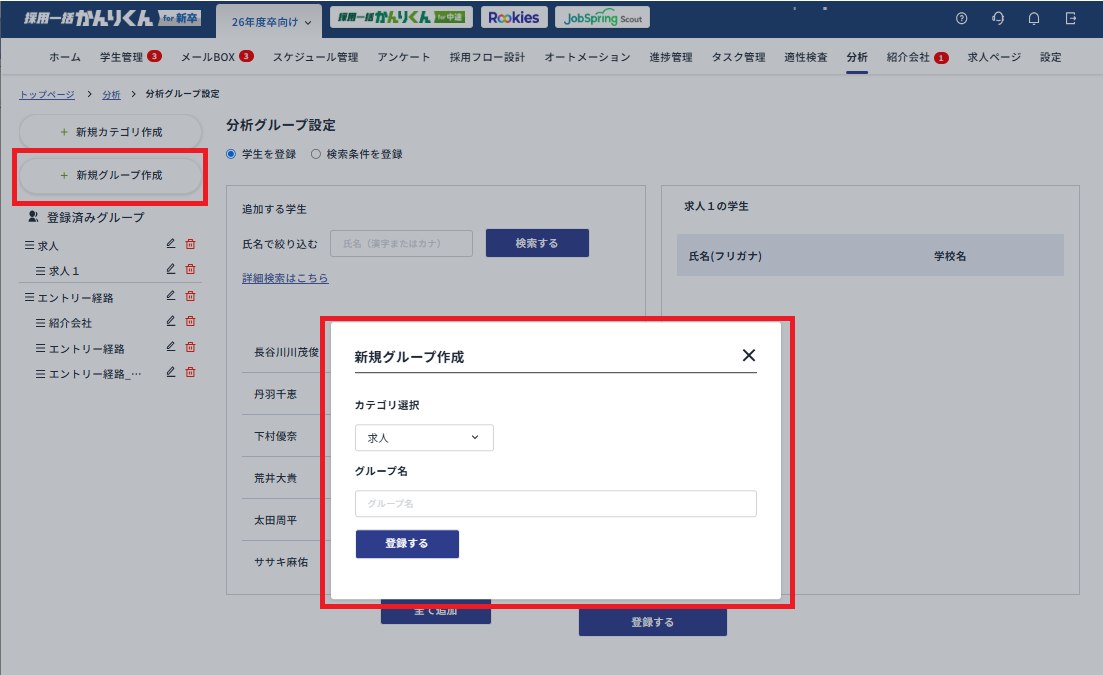Viewport: 1103px width, 675px height.
Task: Open the help question mark icon
Action: 962,17
